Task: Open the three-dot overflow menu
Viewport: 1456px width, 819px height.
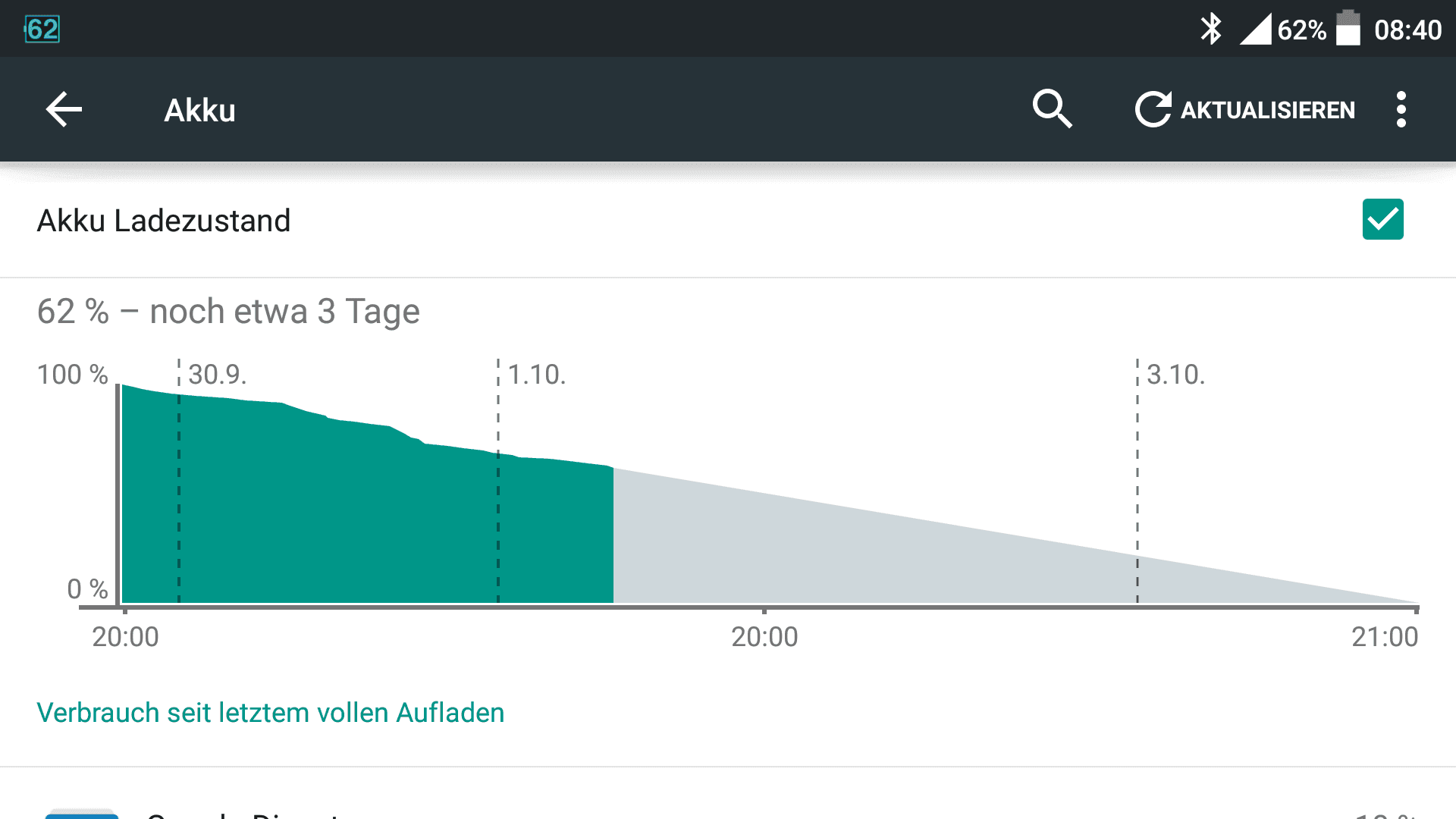Action: point(1401,110)
